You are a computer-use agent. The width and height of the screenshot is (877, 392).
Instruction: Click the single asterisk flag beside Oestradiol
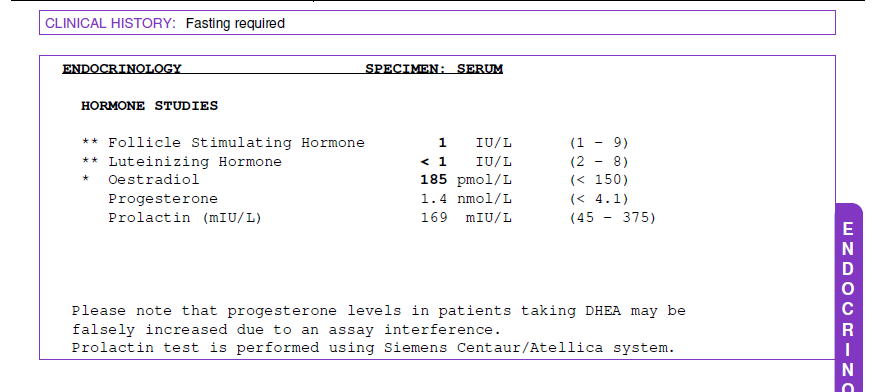coord(86,180)
